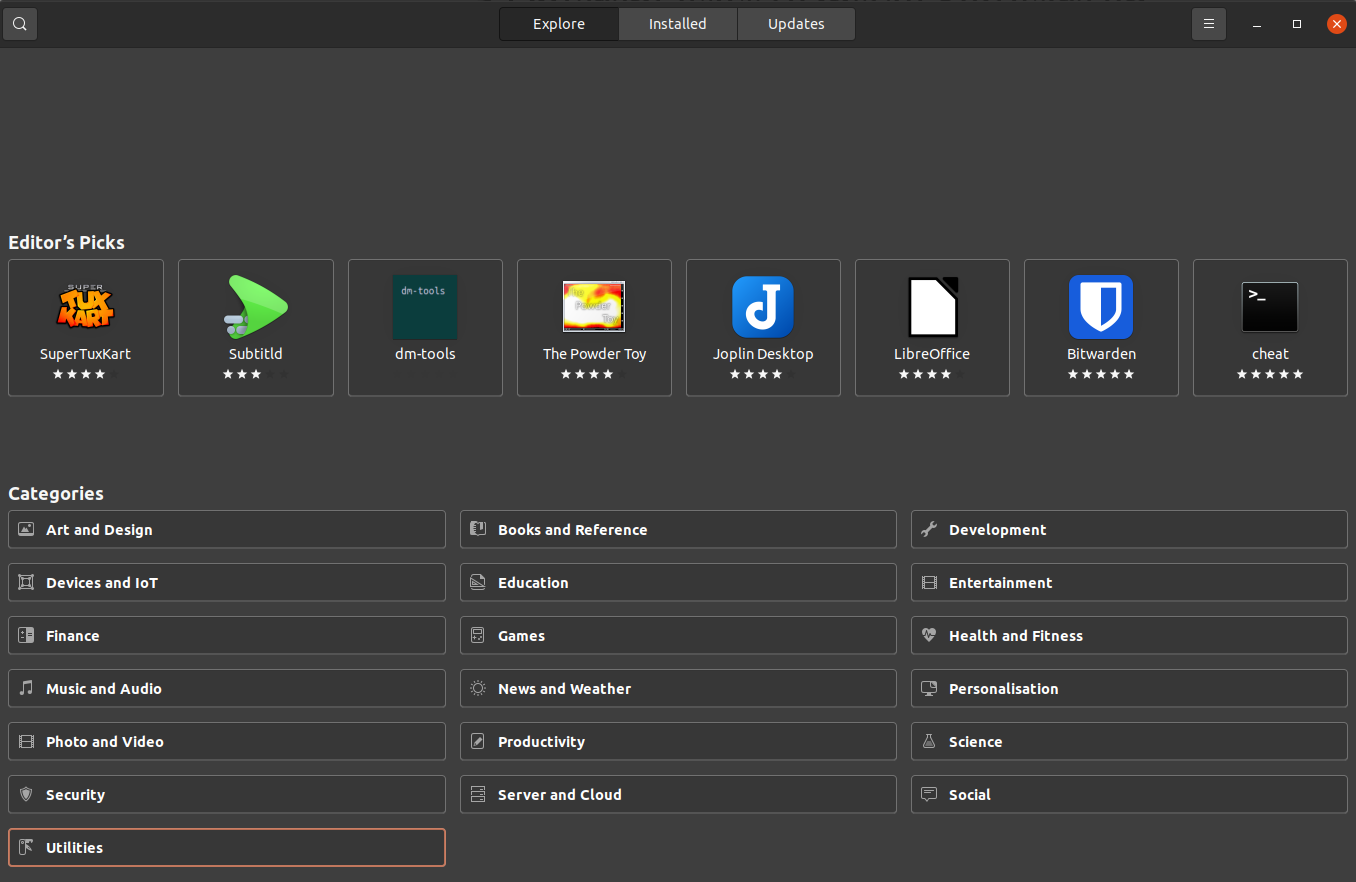Click the Games category icon

pos(476,635)
